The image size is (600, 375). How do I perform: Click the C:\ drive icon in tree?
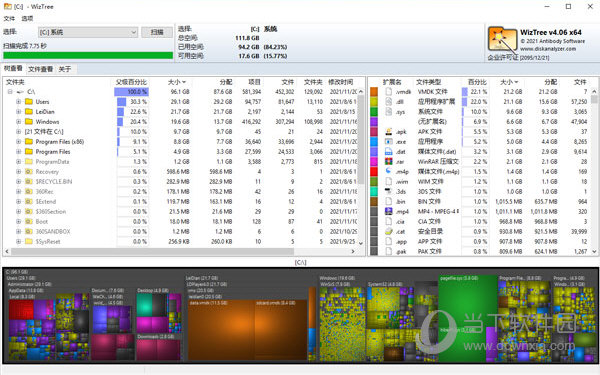[20, 92]
